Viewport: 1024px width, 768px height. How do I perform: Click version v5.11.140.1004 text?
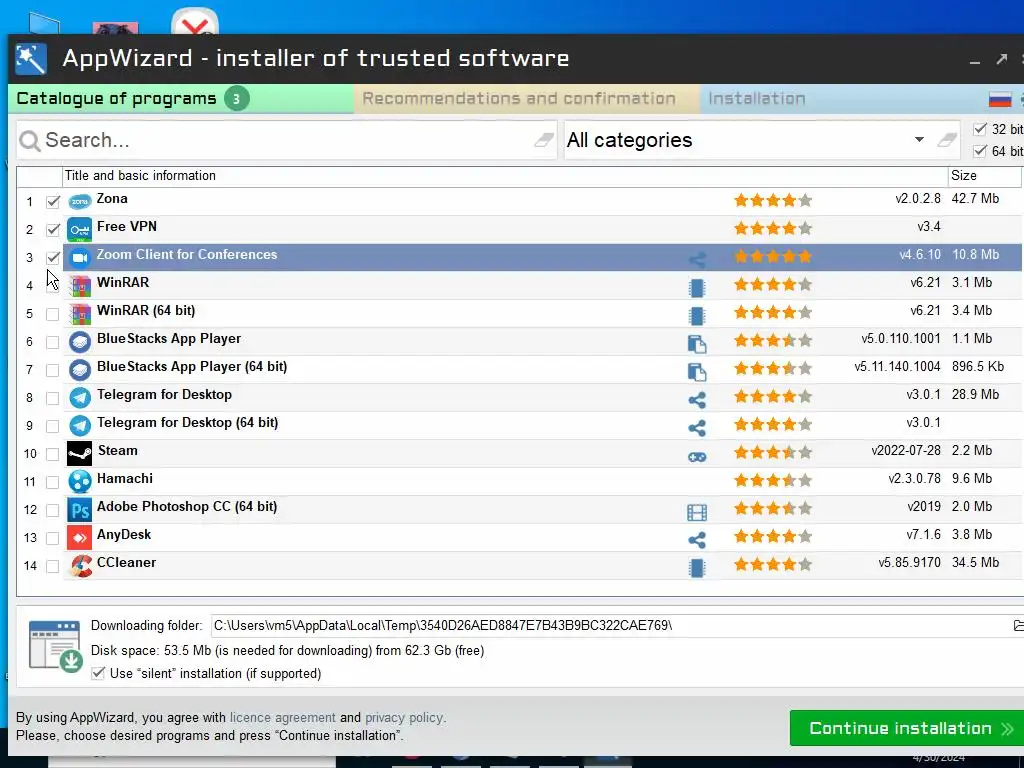(x=897, y=366)
